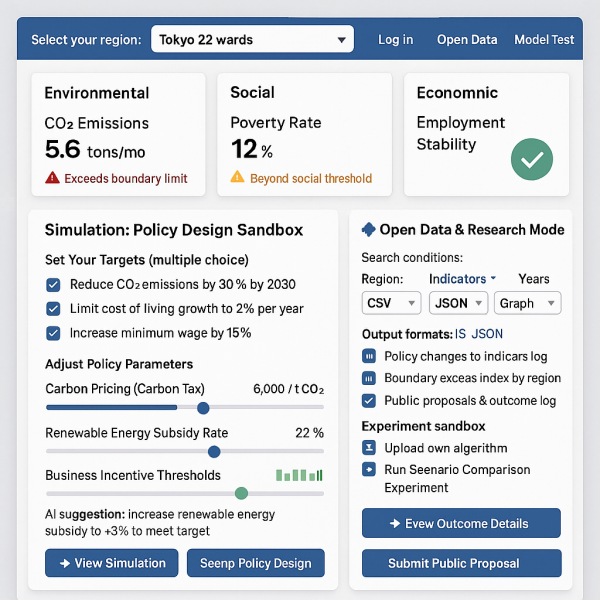
Task: Click the red warning triangle under CO₂ Emissions
Action: click(52, 178)
